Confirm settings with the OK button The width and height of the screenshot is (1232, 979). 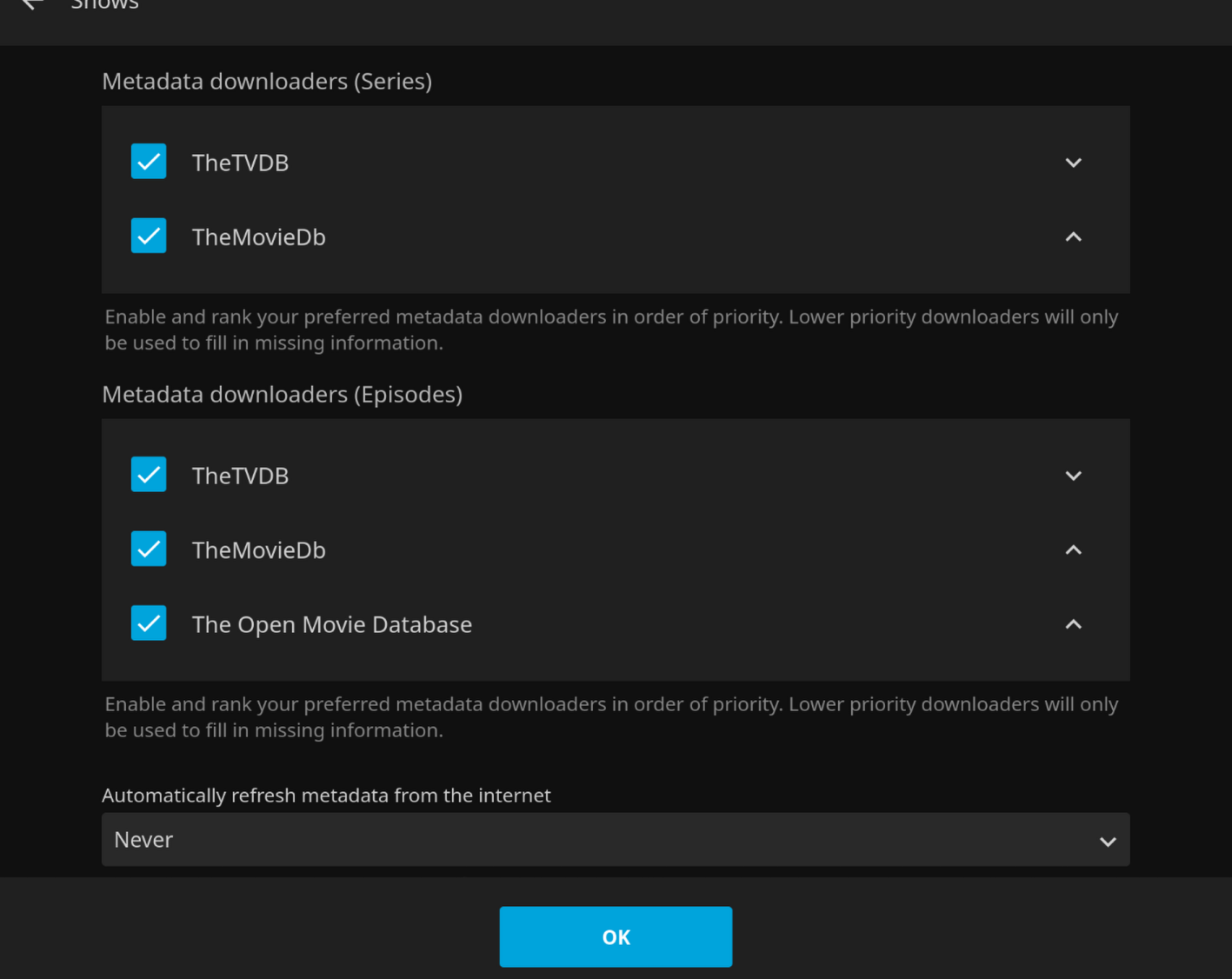coord(616,936)
